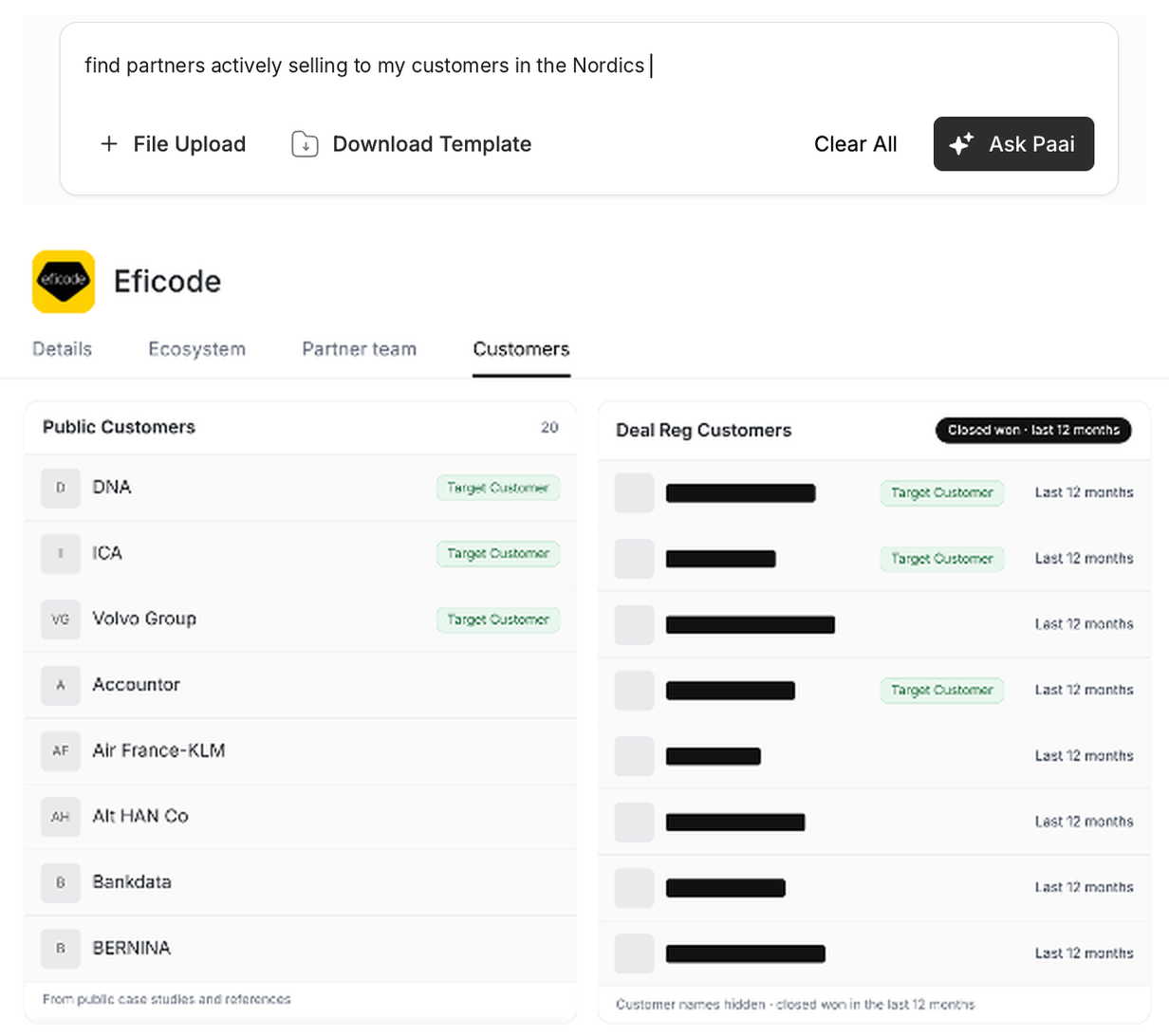Click the Closed won last 12 months filter
This screenshot has height=1036, width=1169.
coord(1033,430)
